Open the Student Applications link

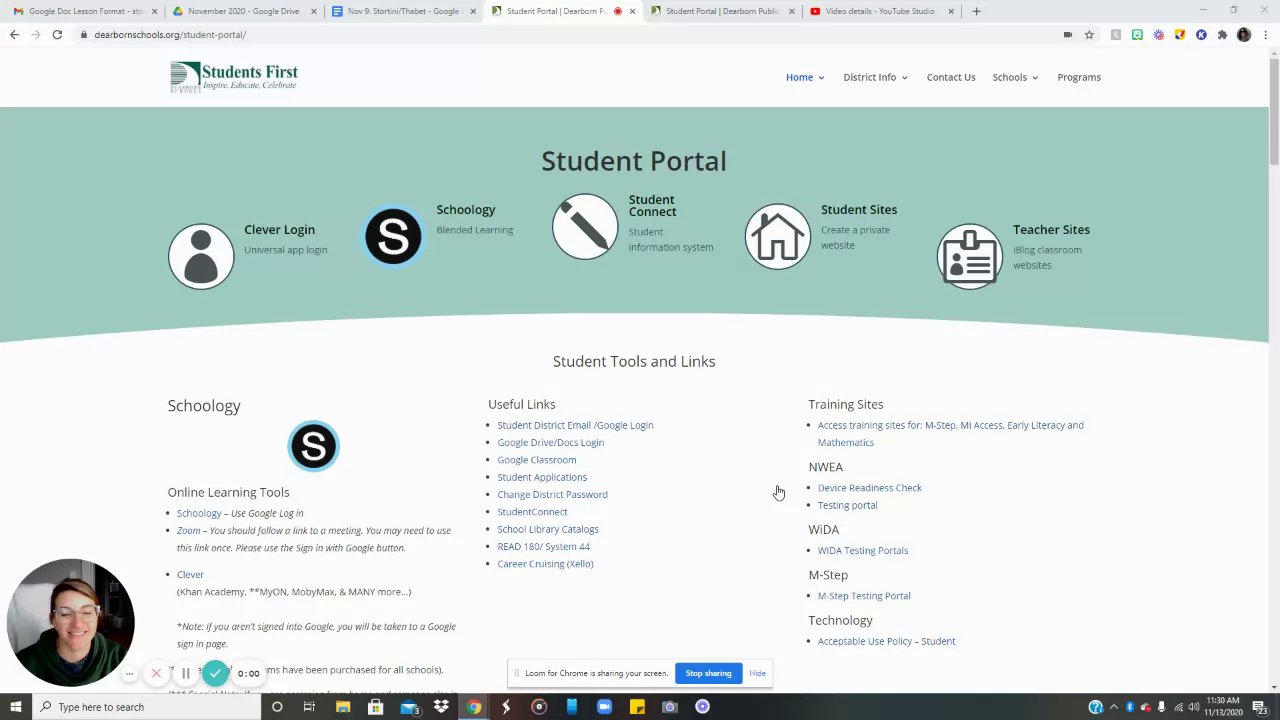pos(542,477)
